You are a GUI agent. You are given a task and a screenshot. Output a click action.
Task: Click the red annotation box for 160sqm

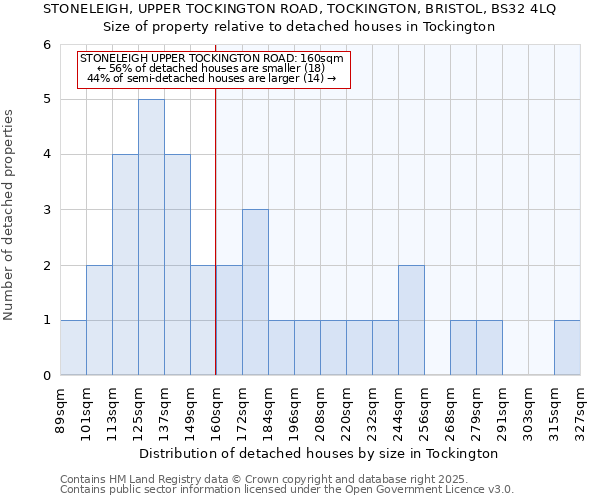tap(214, 70)
